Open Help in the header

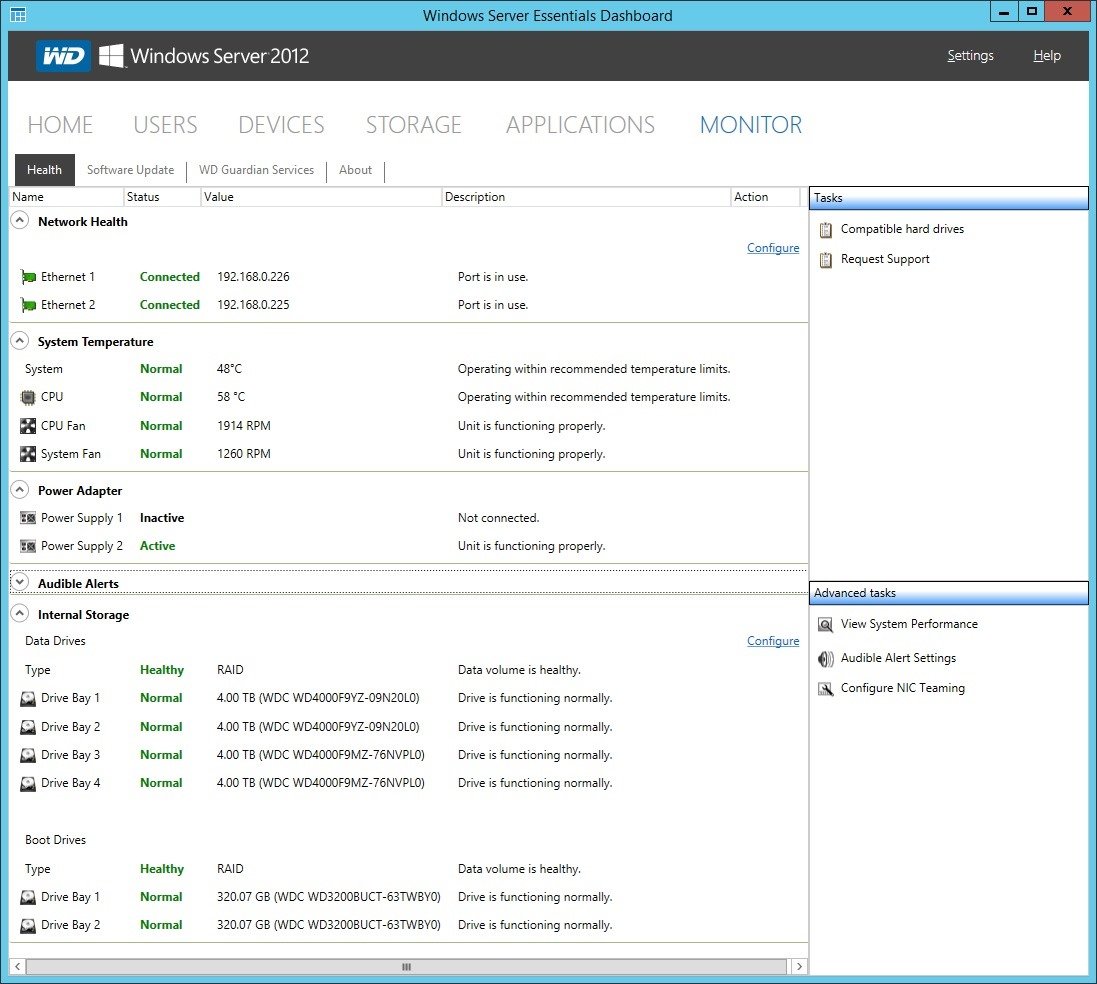pyautogui.click(x=1047, y=55)
